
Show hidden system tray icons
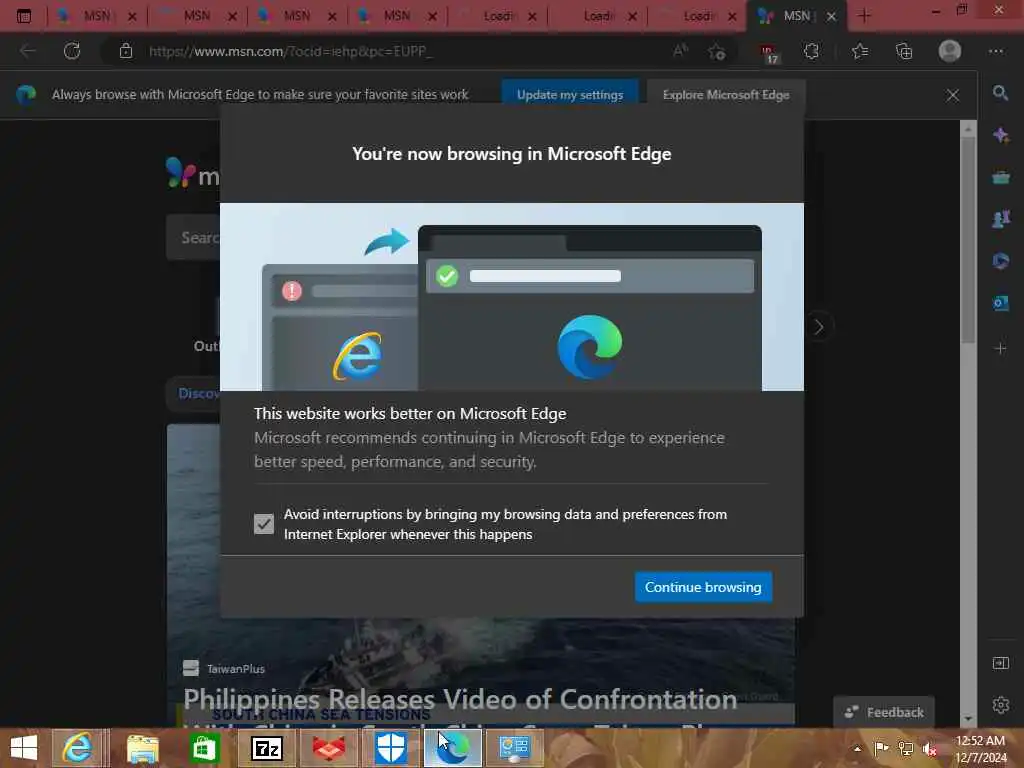pos(857,749)
